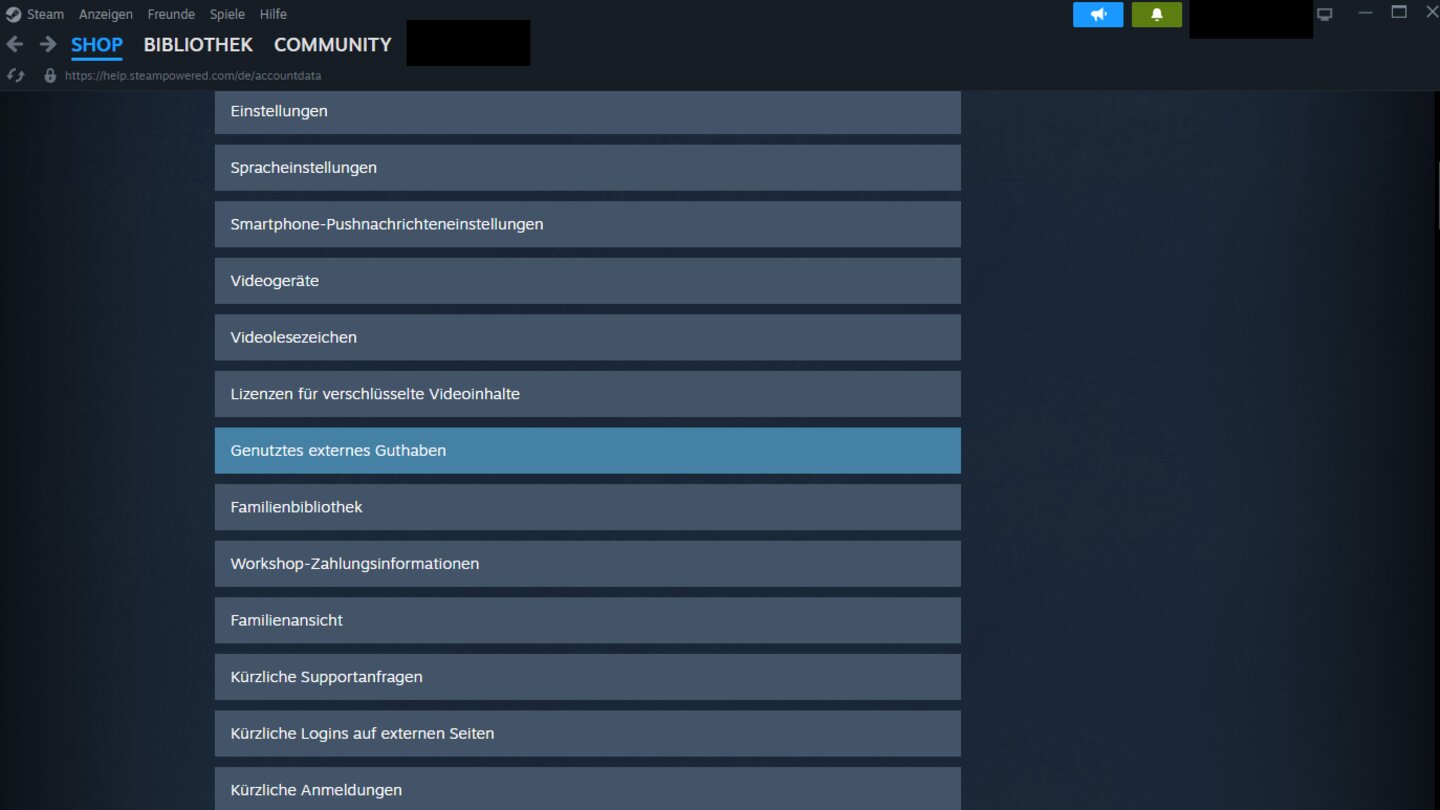Switch to the BIBLIOTHEK tab

(x=197, y=44)
